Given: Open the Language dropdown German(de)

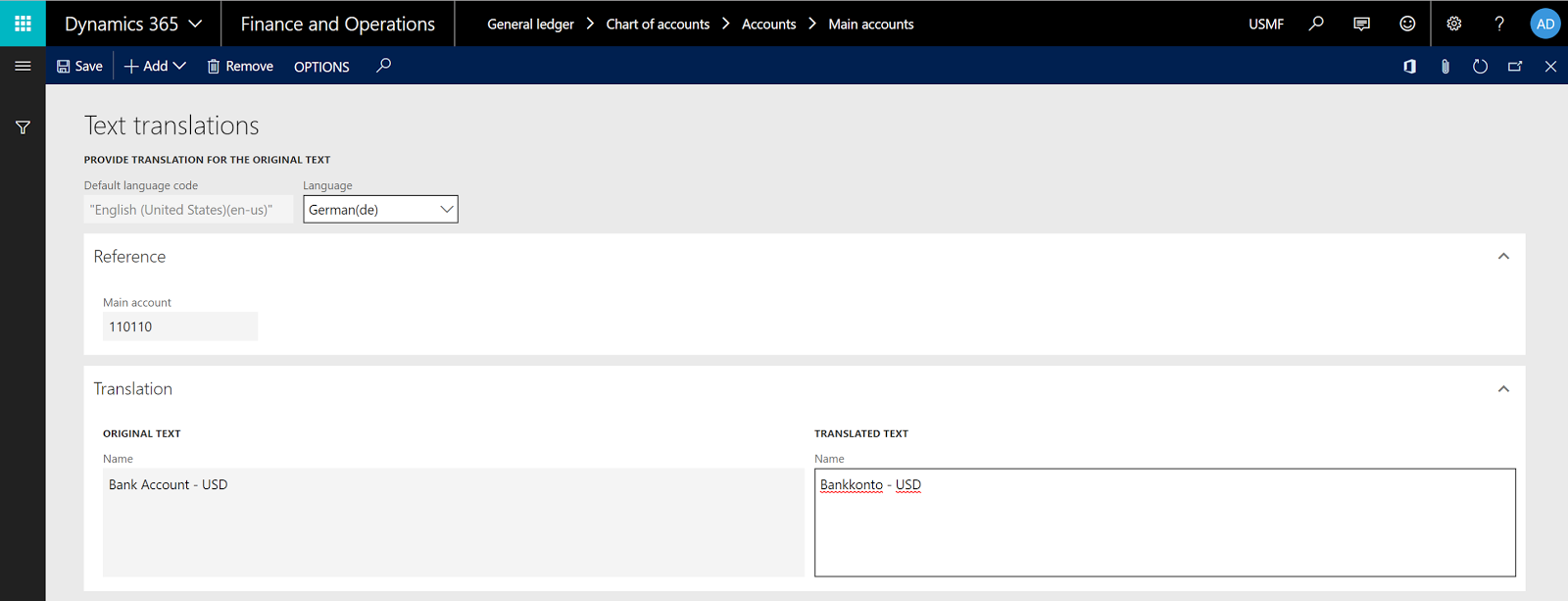Looking at the screenshot, I should tap(380, 209).
